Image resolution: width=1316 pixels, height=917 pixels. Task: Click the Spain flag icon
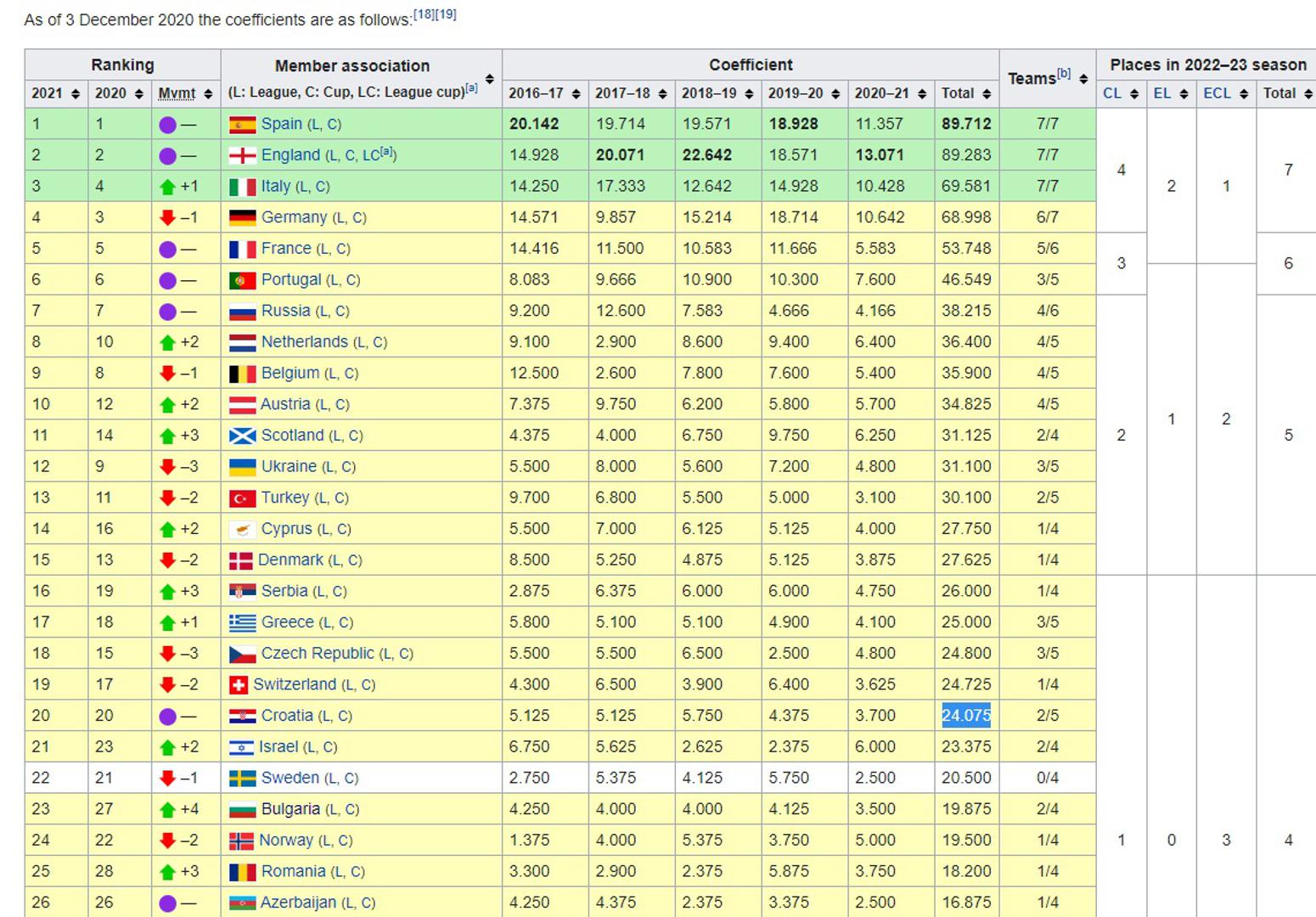(242, 125)
